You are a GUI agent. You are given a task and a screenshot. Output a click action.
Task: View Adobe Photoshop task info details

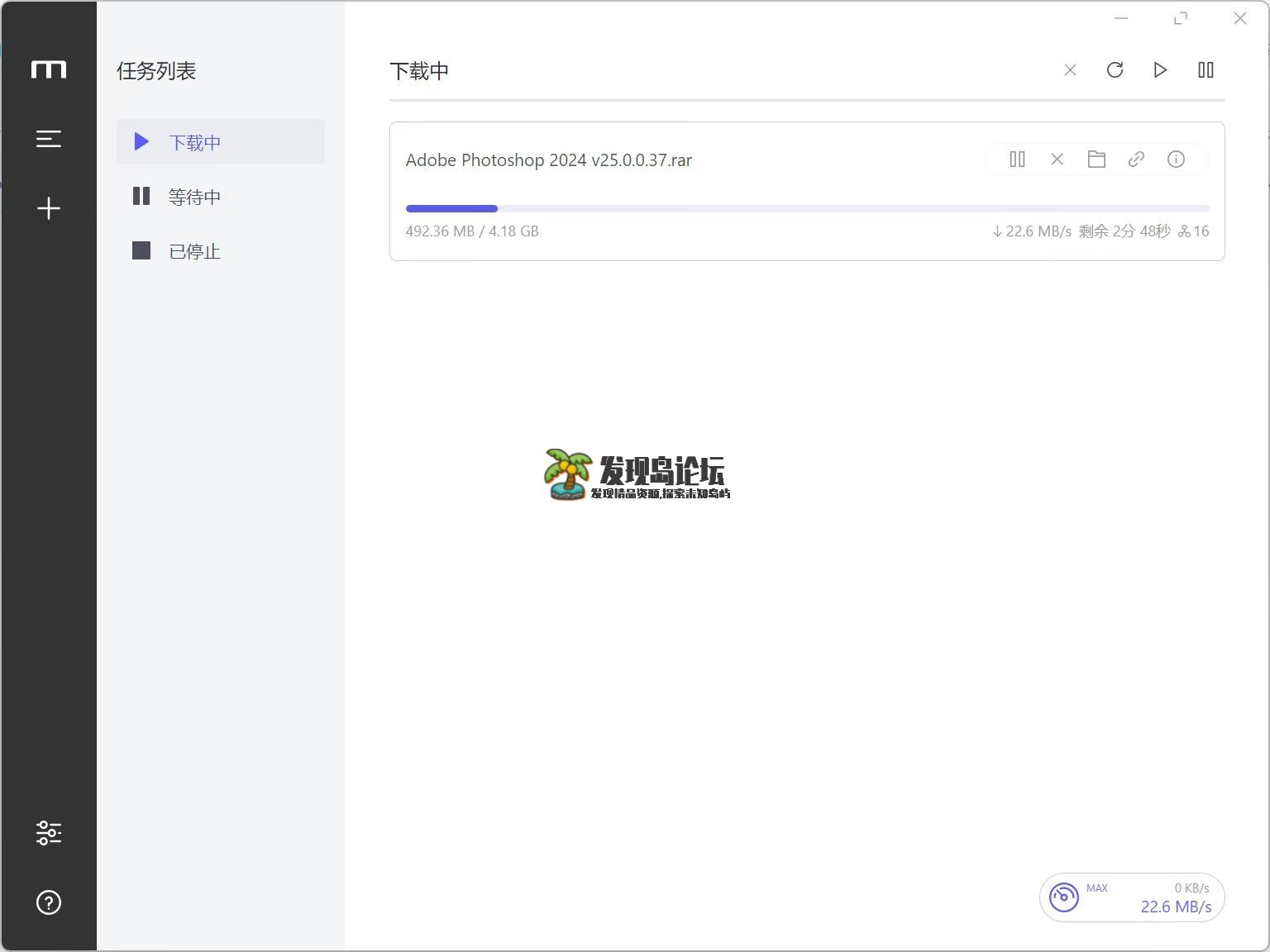[x=1176, y=159]
